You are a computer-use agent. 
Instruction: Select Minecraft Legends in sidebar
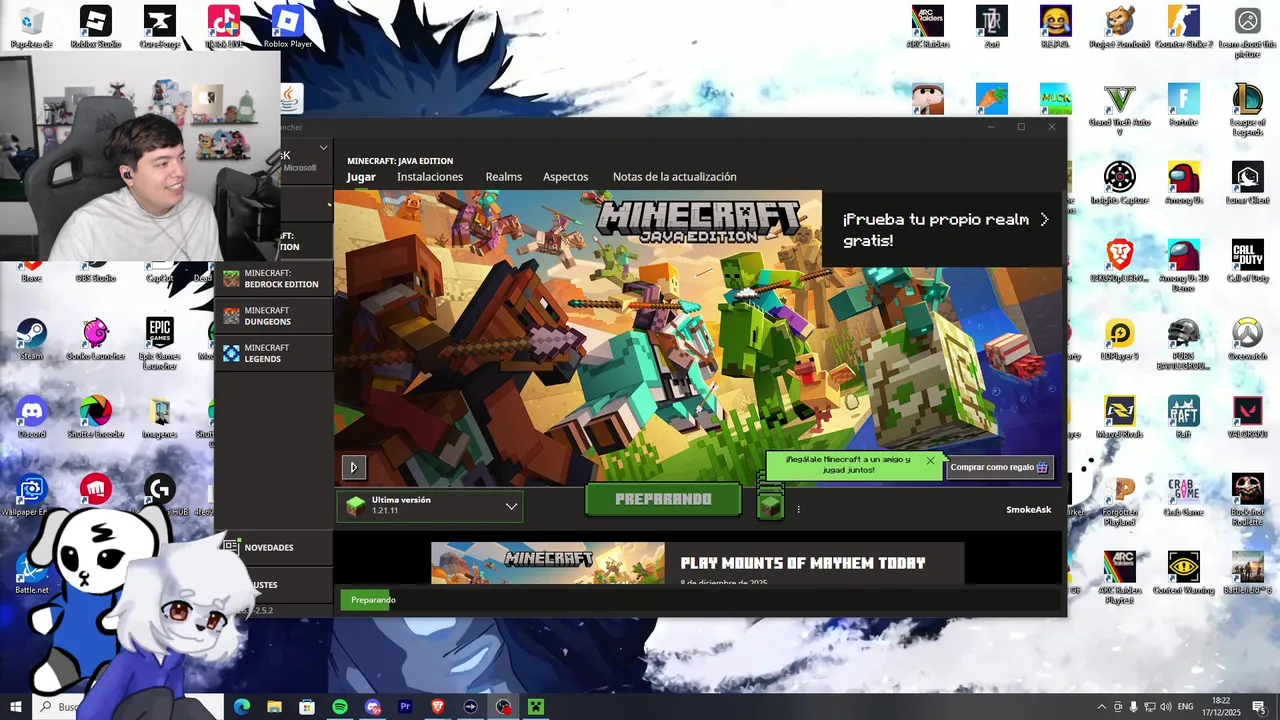point(273,353)
